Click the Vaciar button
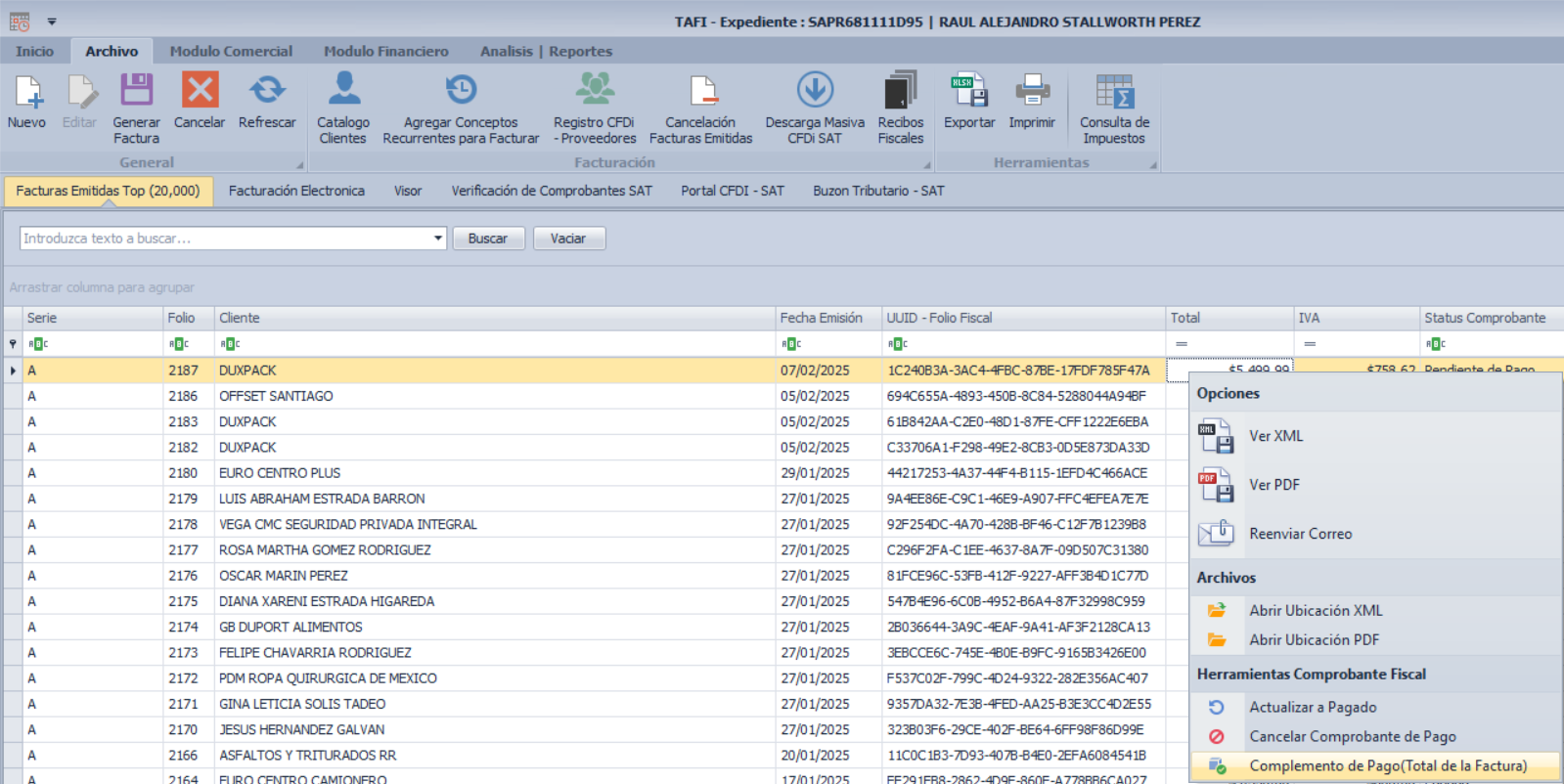The image size is (1564, 784). [568, 239]
